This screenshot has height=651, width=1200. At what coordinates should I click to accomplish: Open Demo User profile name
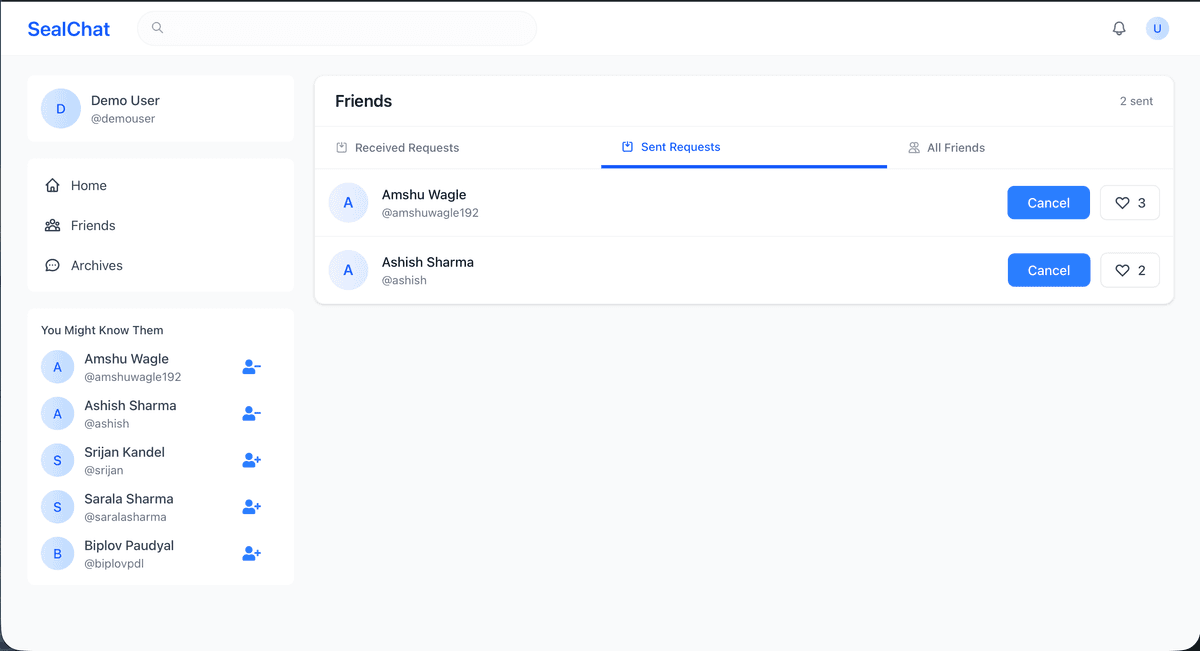(x=125, y=101)
